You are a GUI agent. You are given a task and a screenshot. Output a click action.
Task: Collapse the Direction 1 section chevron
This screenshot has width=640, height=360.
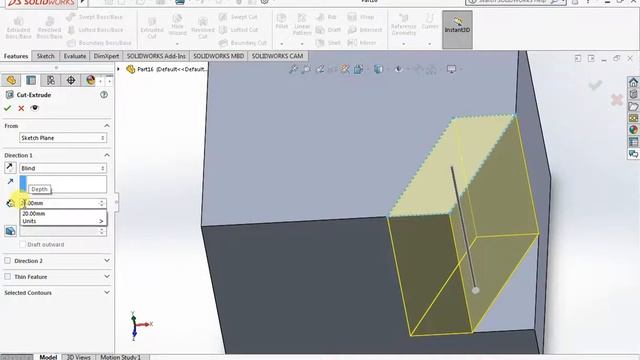coord(107,155)
